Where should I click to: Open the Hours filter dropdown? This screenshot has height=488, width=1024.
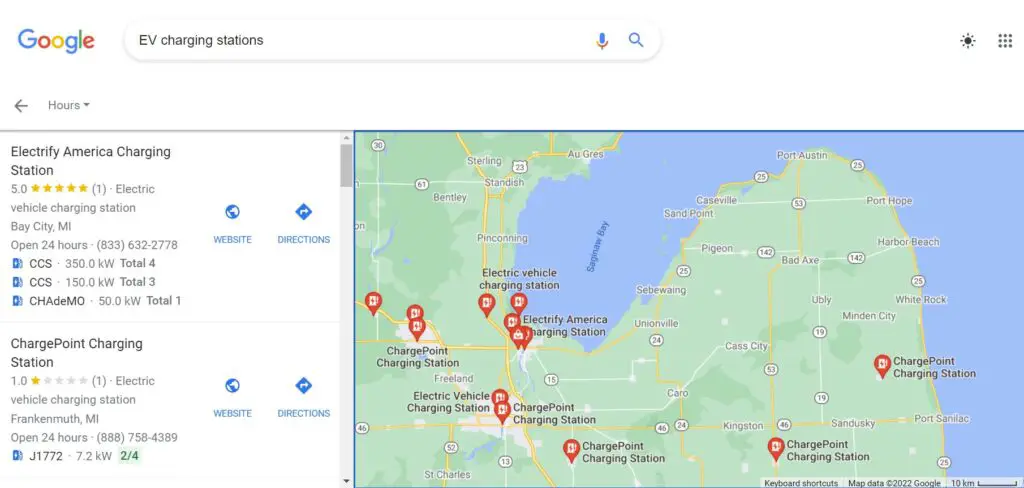69,105
